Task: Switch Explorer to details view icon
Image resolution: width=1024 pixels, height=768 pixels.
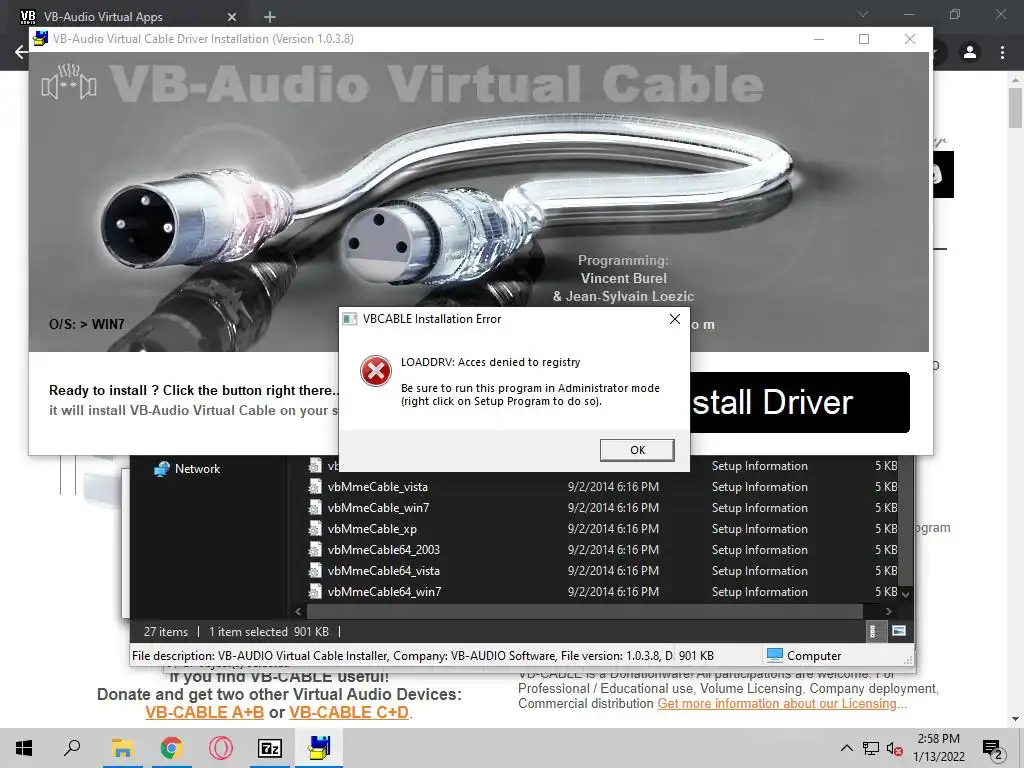Action: click(873, 631)
